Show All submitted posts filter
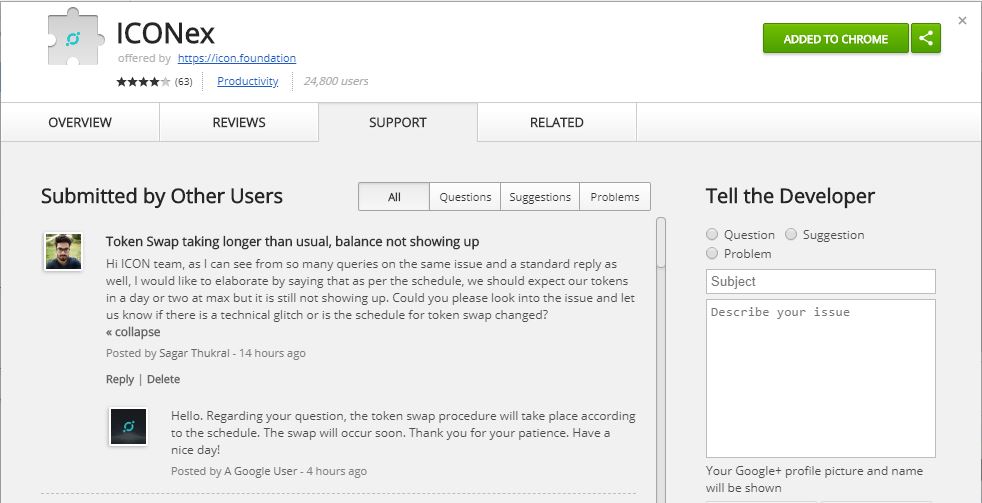 [x=394, y=197]
